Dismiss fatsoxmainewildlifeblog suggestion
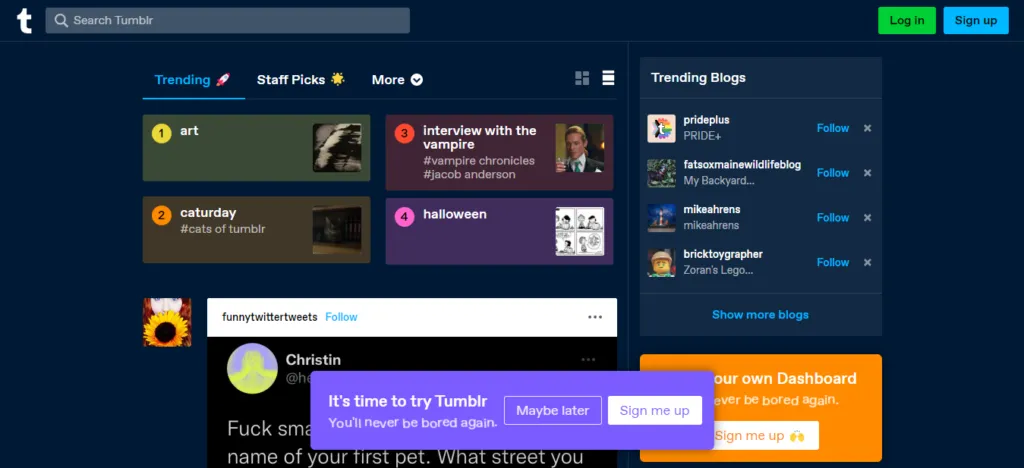The height and width of the screenshot is (468, 1024). click(867, 173)
